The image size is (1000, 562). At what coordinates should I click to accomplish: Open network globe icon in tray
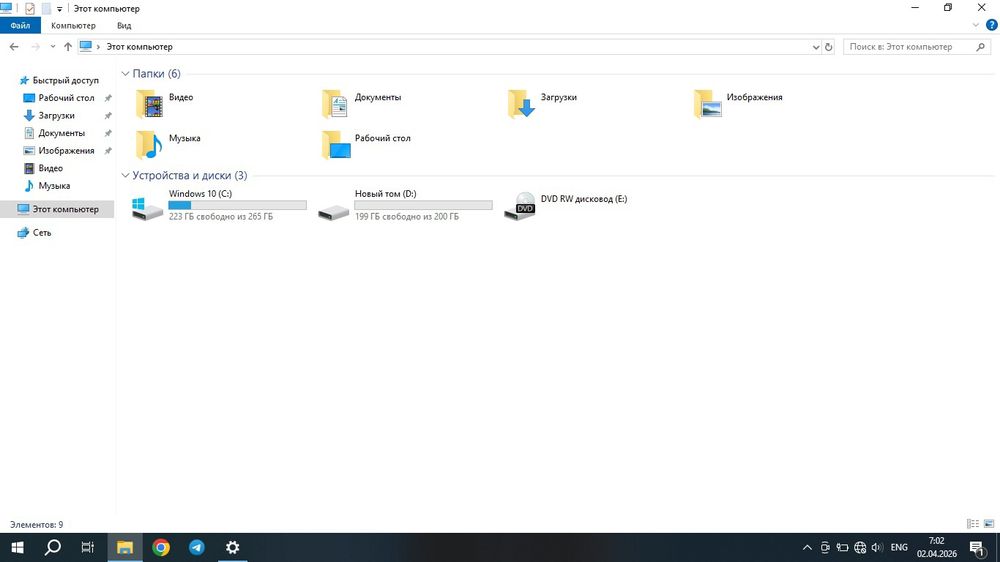pyautogui.click(x=860, y=547)
